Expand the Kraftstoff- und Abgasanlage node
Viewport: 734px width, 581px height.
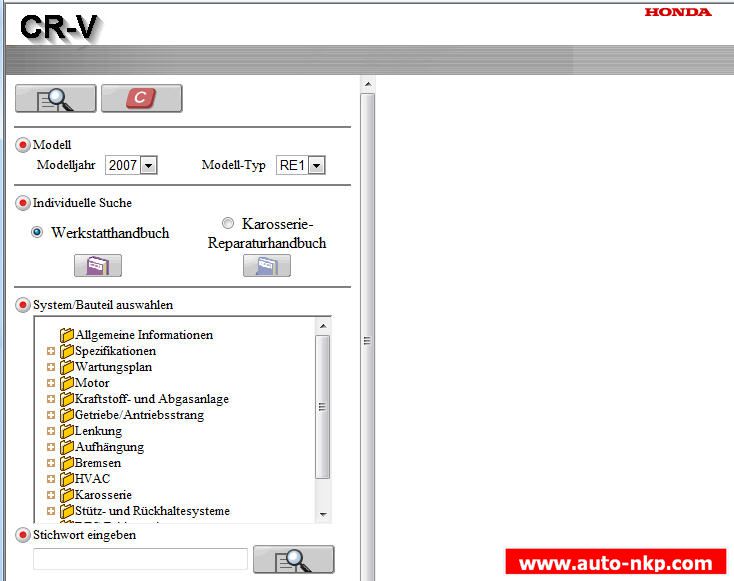[51, 399]
